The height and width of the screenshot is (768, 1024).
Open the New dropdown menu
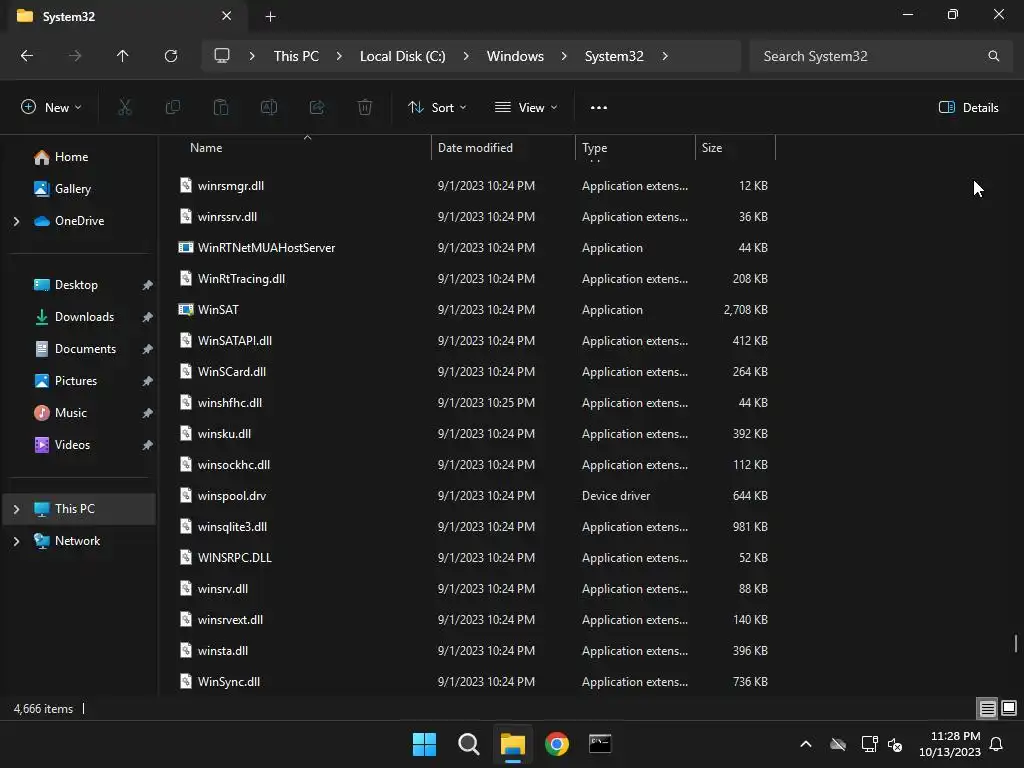52,107
